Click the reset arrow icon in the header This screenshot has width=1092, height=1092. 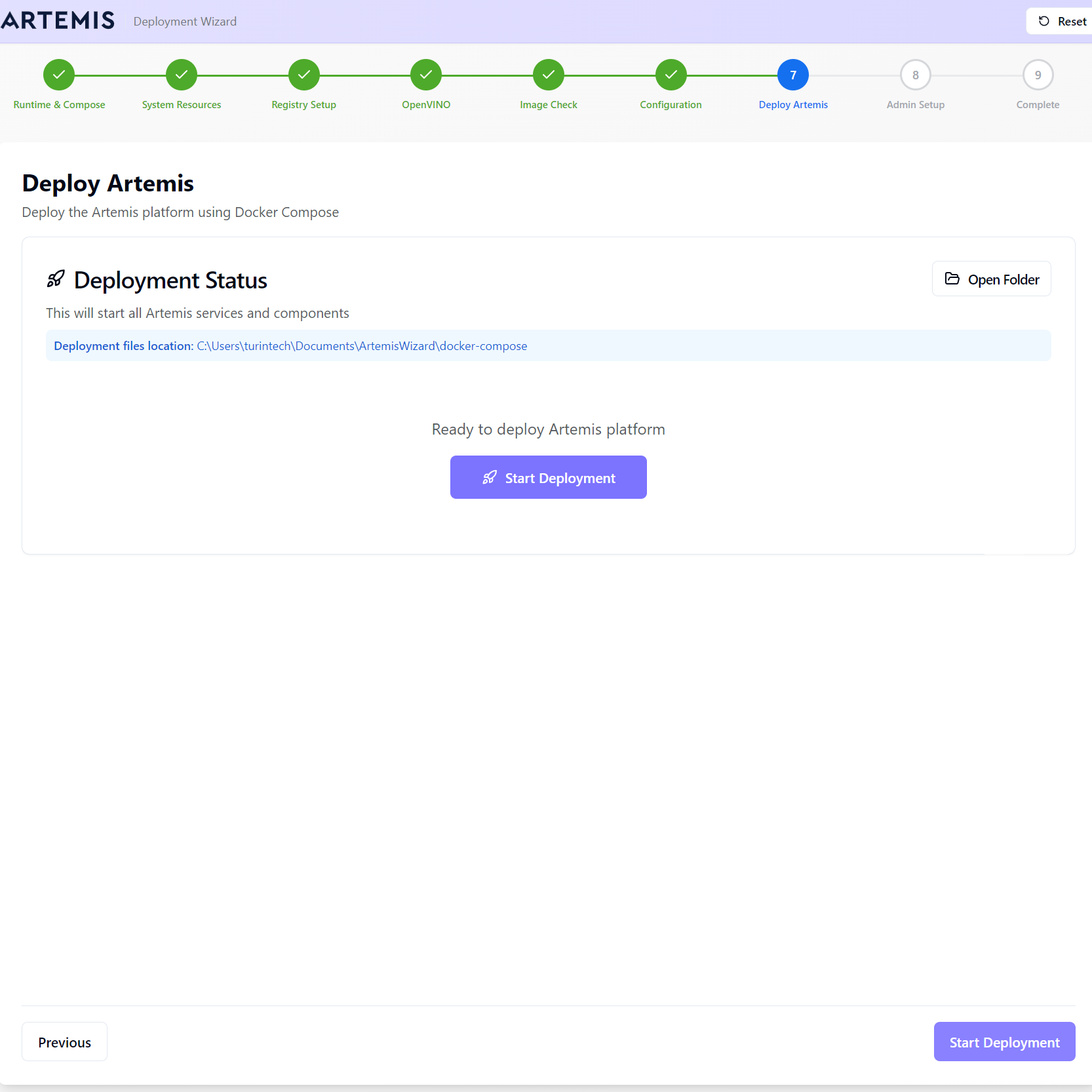tap(1044, 21)
